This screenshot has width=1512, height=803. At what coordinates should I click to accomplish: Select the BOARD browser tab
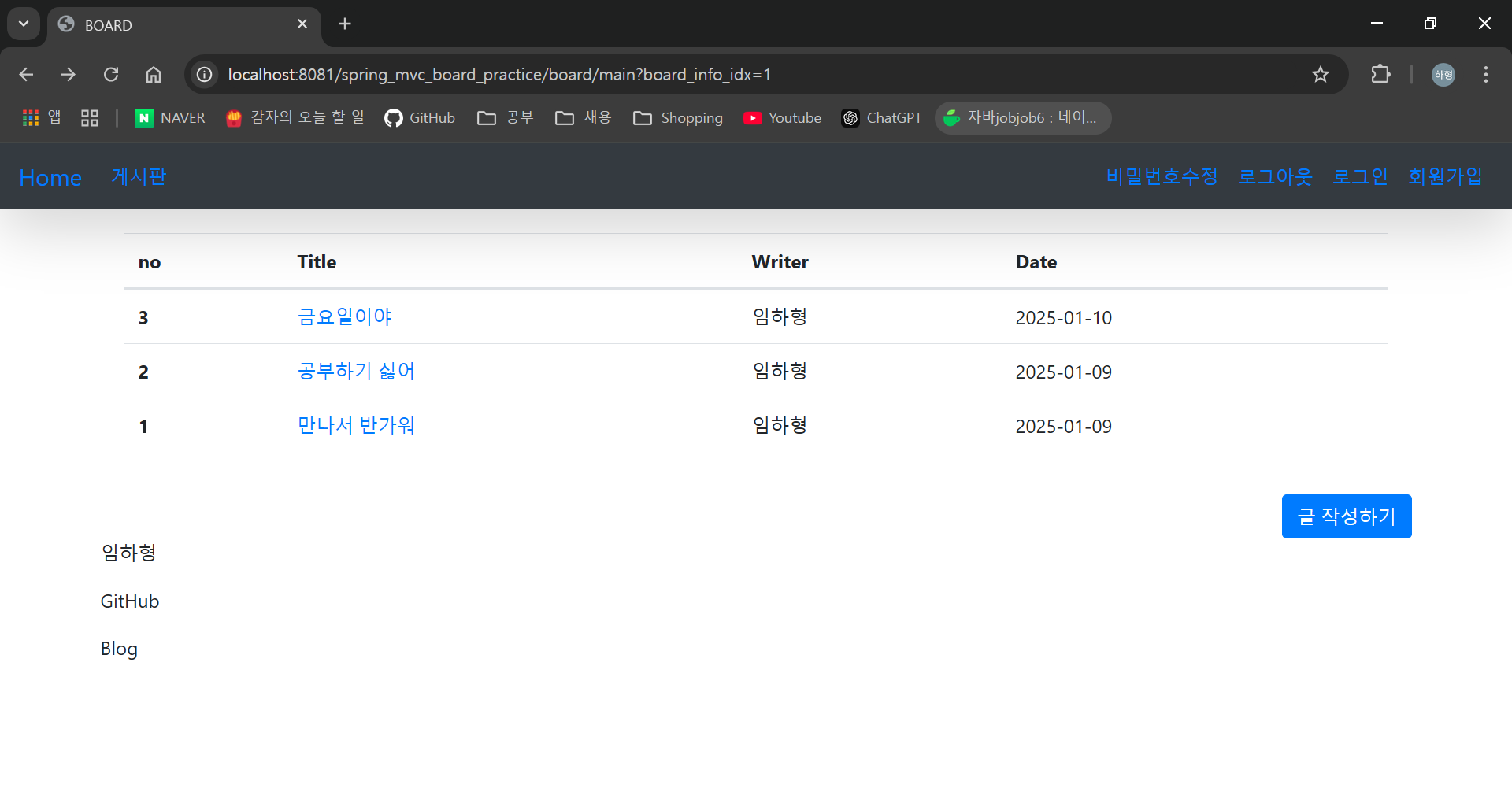(184, 25)
